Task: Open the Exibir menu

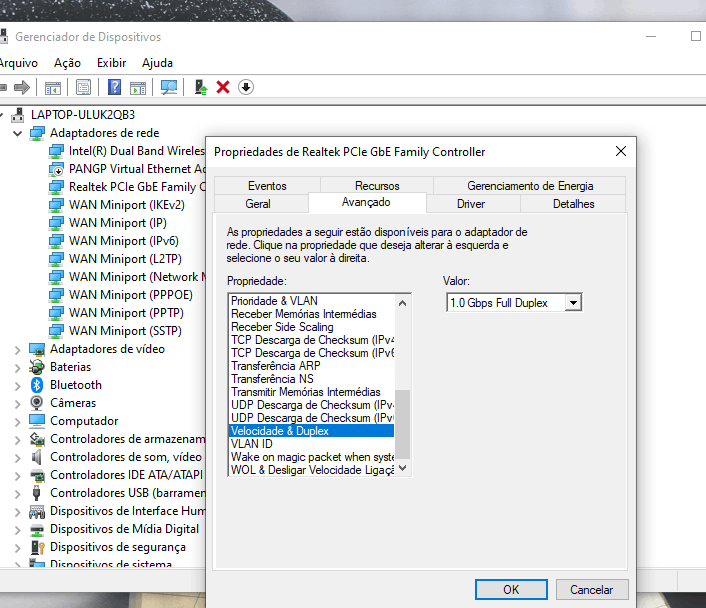Action: click(x=111, y=63)
